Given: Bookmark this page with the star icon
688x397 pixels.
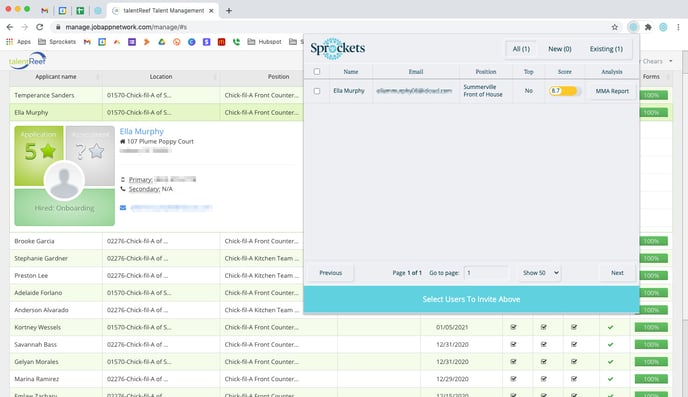Looking at the screenshot, I should tap(615, 27).
